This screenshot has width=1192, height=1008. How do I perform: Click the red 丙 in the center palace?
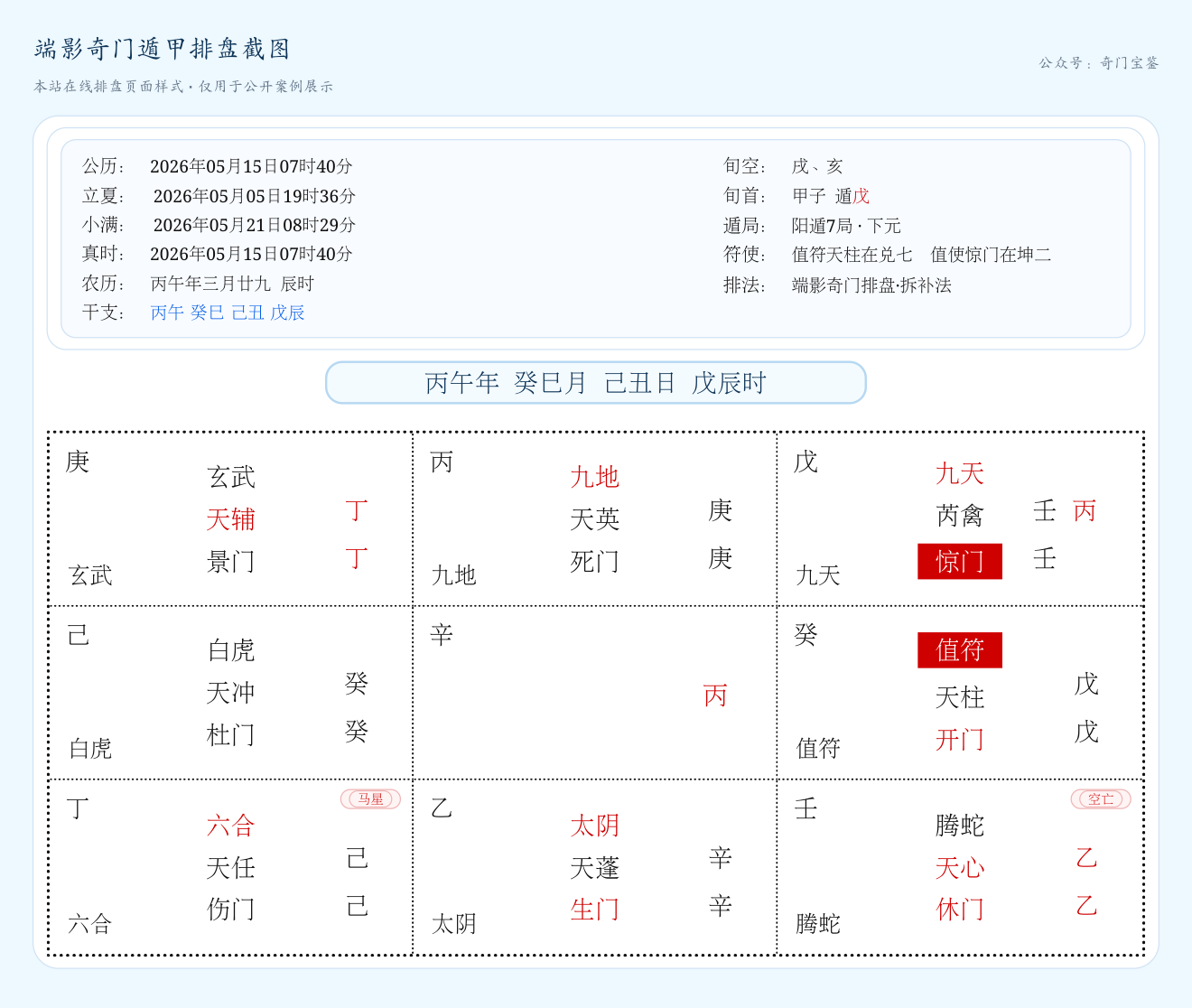click(x=715, y=695)
